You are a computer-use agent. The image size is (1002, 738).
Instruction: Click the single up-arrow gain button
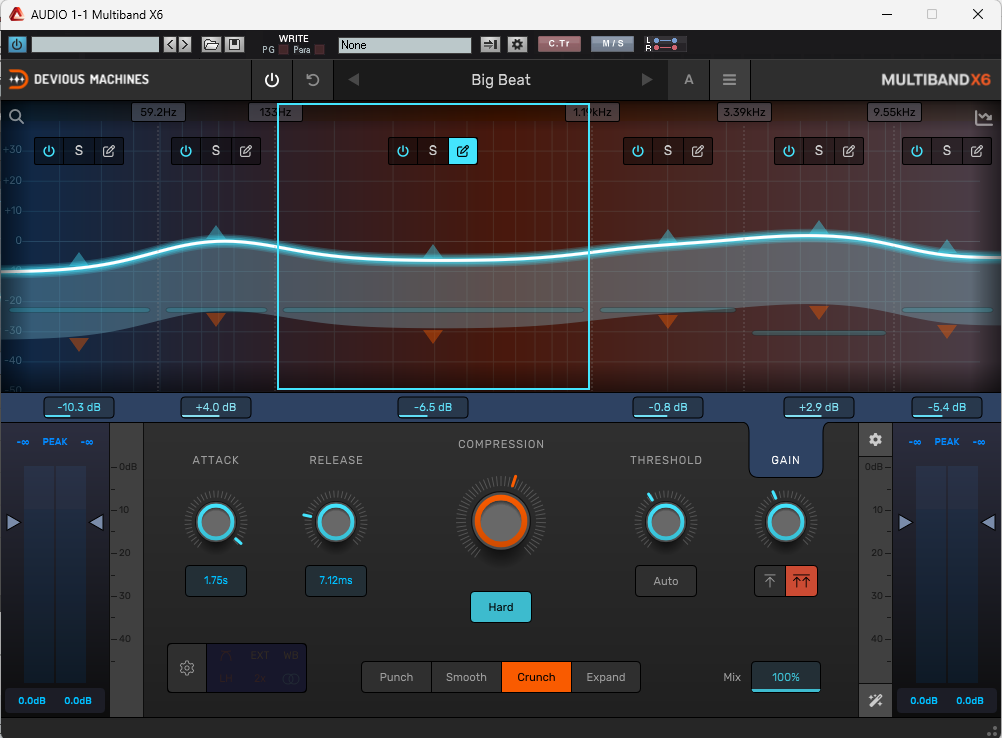pyautogui.click(x=770, y=581)
